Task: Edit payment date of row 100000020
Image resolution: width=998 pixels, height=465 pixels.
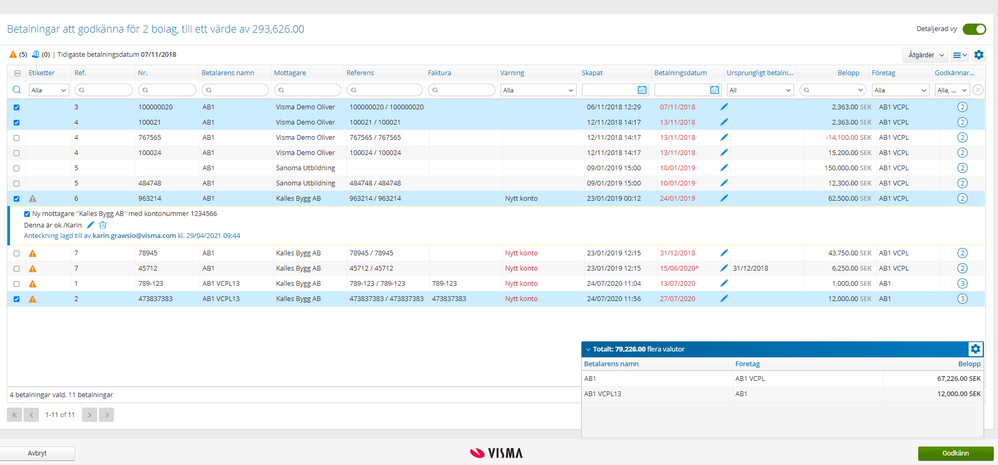Action: click(x=723, y=107)
